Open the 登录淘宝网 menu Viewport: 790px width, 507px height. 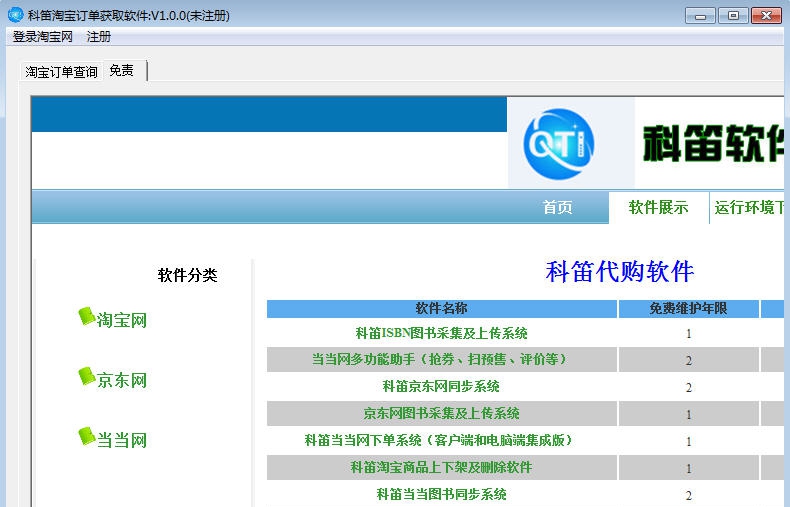click(43, 37)
